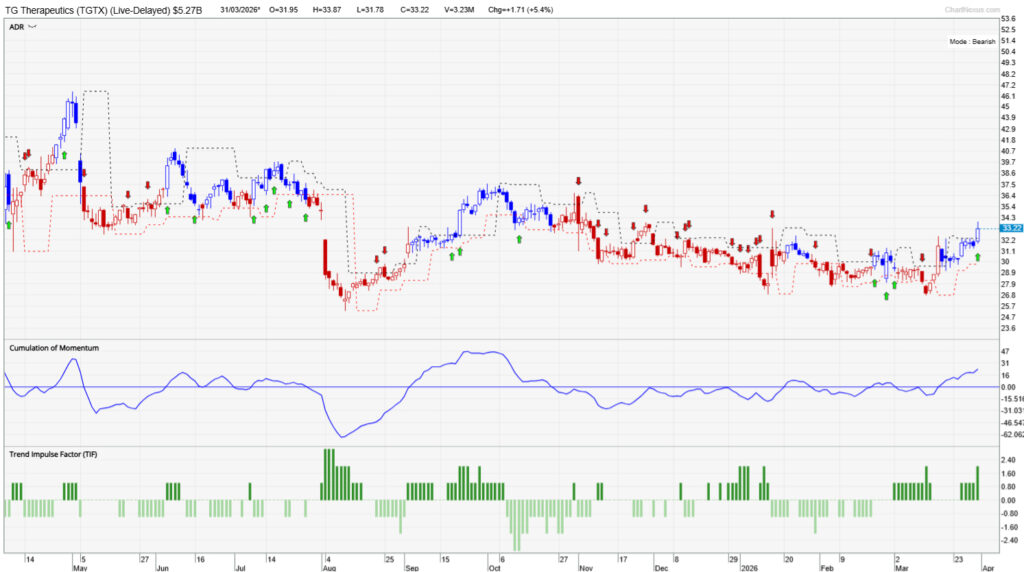This screenshot has height=572, width=1024.
Task: Click the red down-arrow signal above the late-October price spike
Action: (578, 181)
